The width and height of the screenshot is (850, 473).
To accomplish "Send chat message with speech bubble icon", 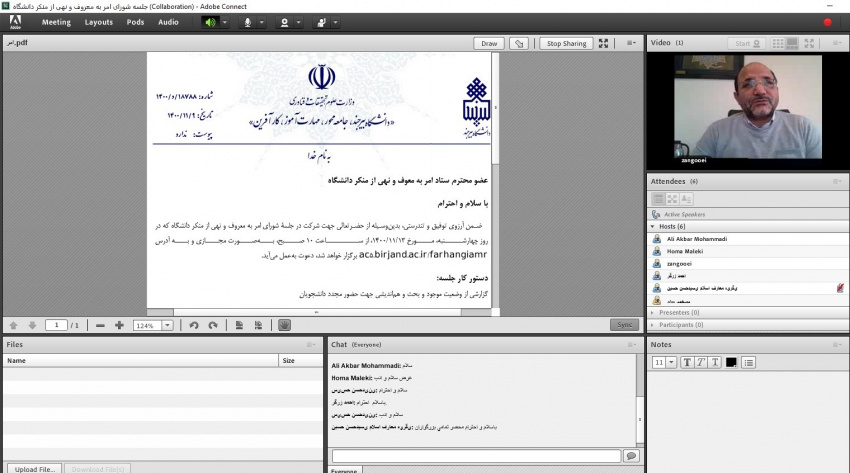I will 631,456.
